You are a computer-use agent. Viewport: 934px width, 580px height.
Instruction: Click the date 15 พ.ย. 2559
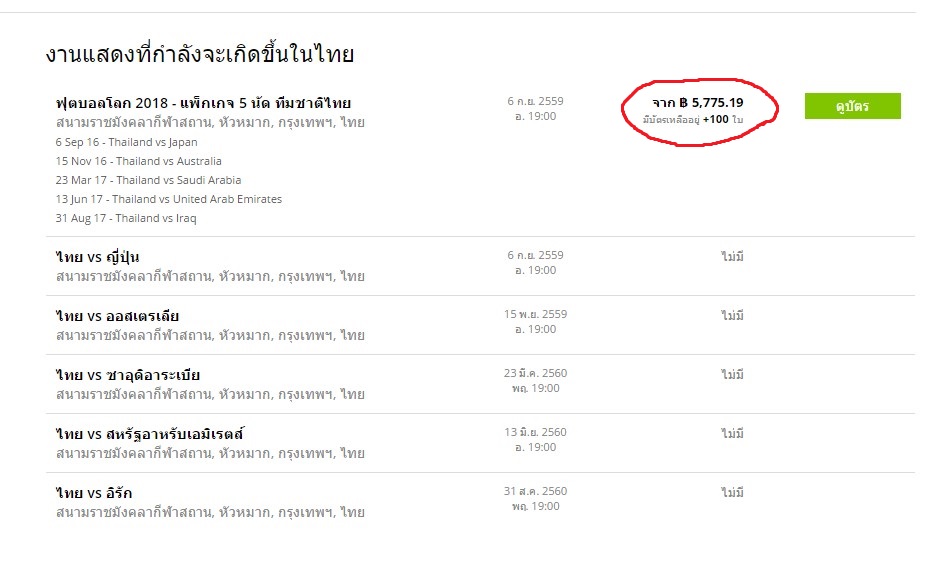click(x=535, y=314)
